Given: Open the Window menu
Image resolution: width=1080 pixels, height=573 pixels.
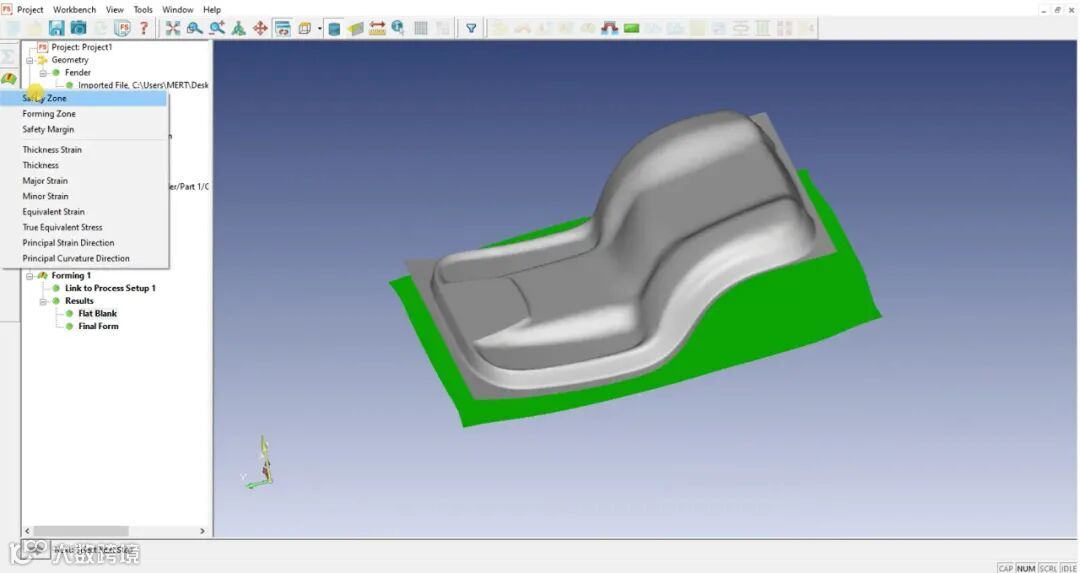Looking at the screenshot, I should click(x=177, y=10).
